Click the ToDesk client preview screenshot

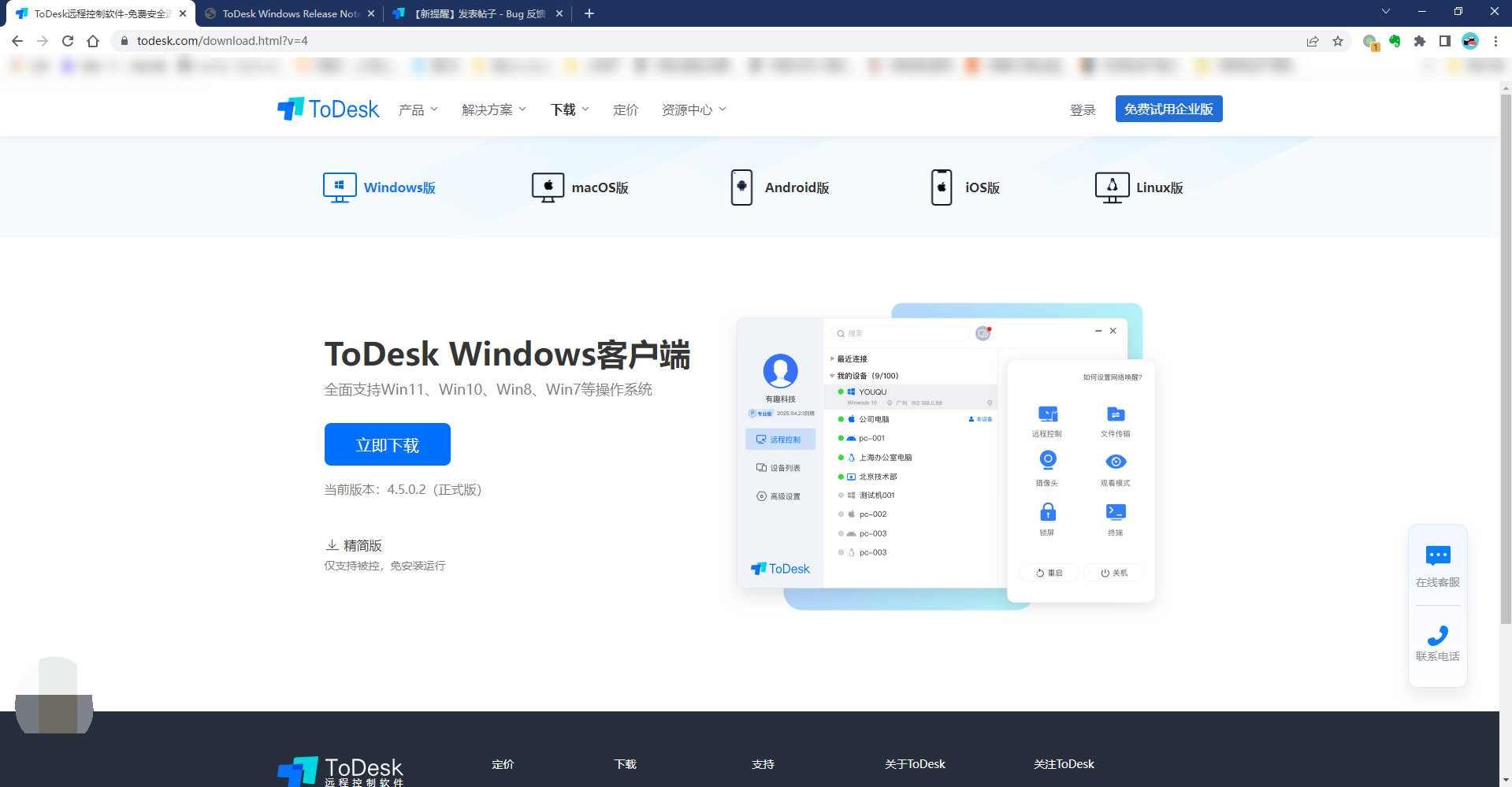point(945,457)
